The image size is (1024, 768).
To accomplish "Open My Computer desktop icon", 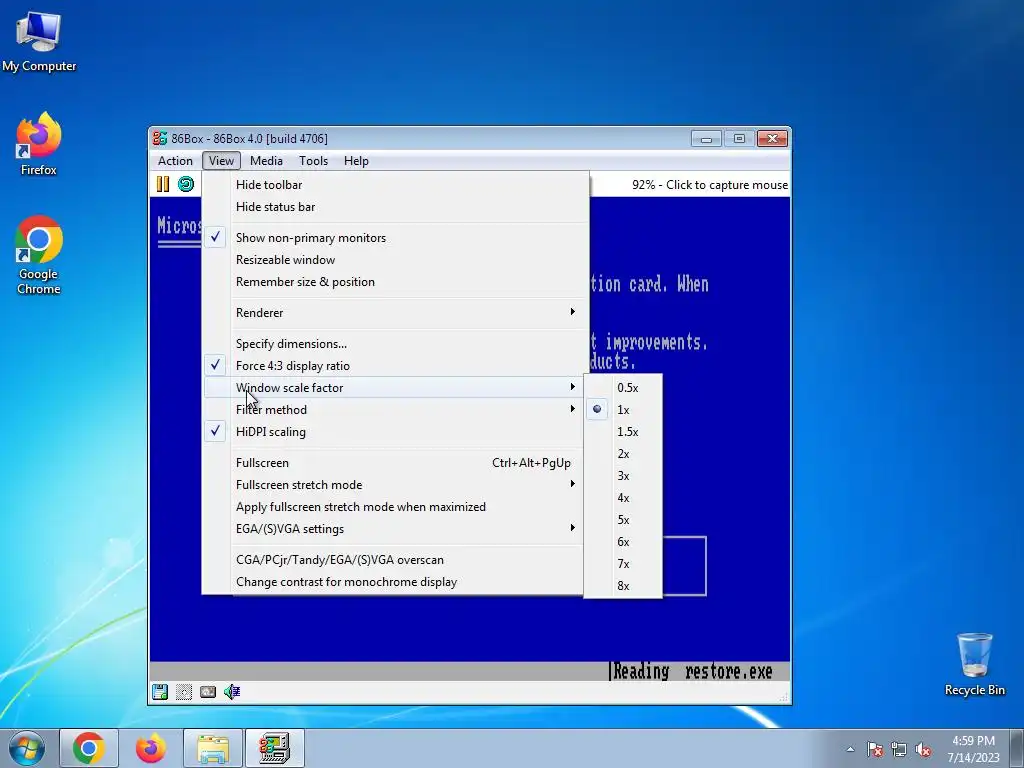I will point(39,40).
